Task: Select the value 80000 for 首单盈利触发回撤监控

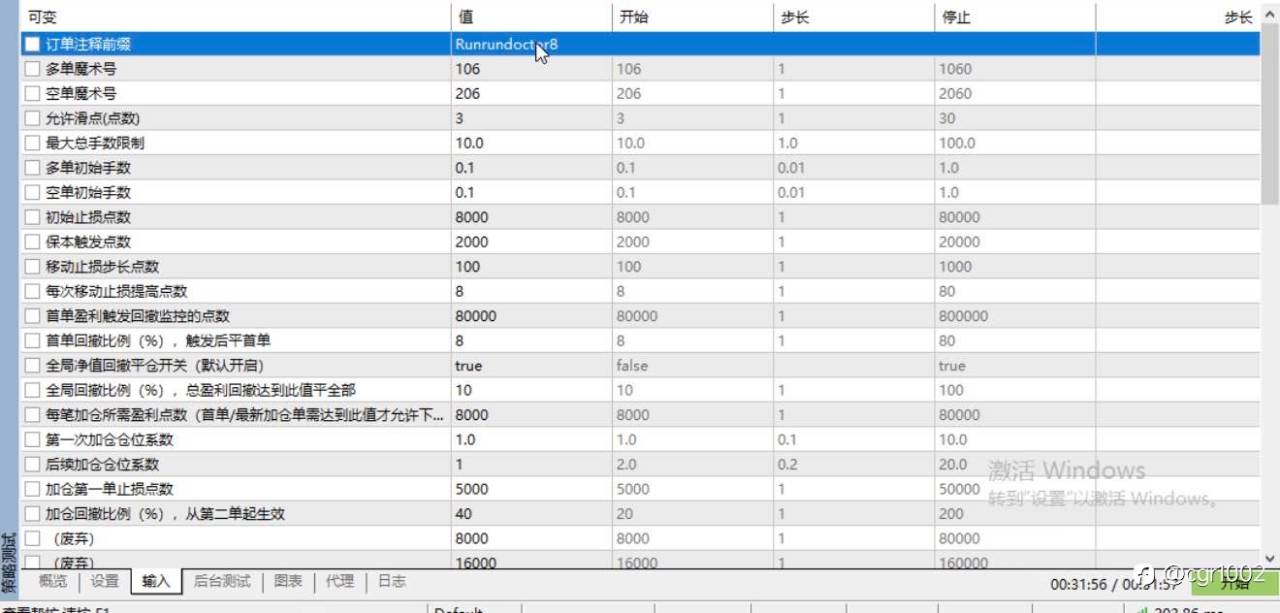Action: pos(475,316)
